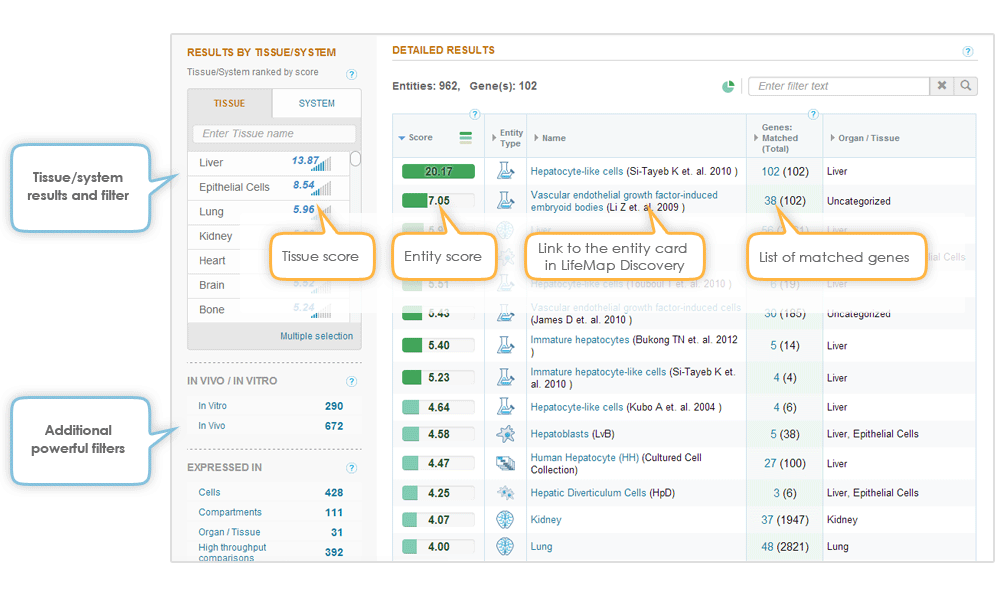Select Liver tissue in the tissue list
The height and width of the screenshot is (600, 1000).
211,162
